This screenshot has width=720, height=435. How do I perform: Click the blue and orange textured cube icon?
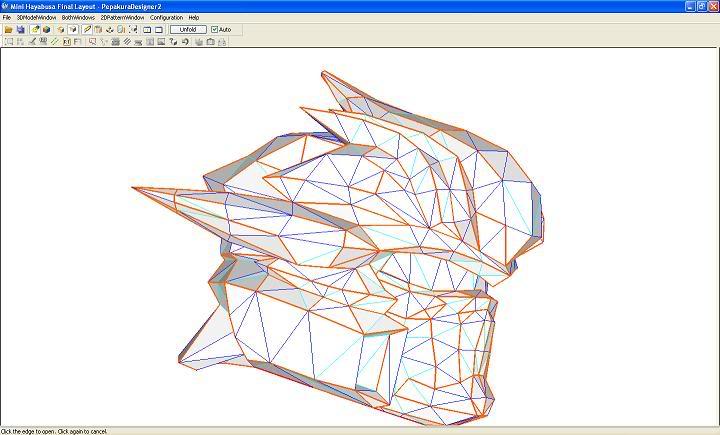46,29
